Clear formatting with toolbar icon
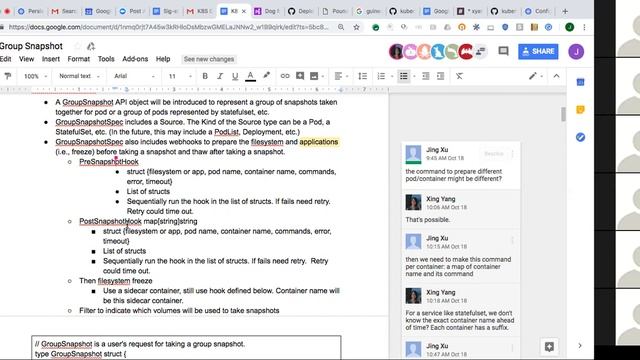 coord(459,76)
